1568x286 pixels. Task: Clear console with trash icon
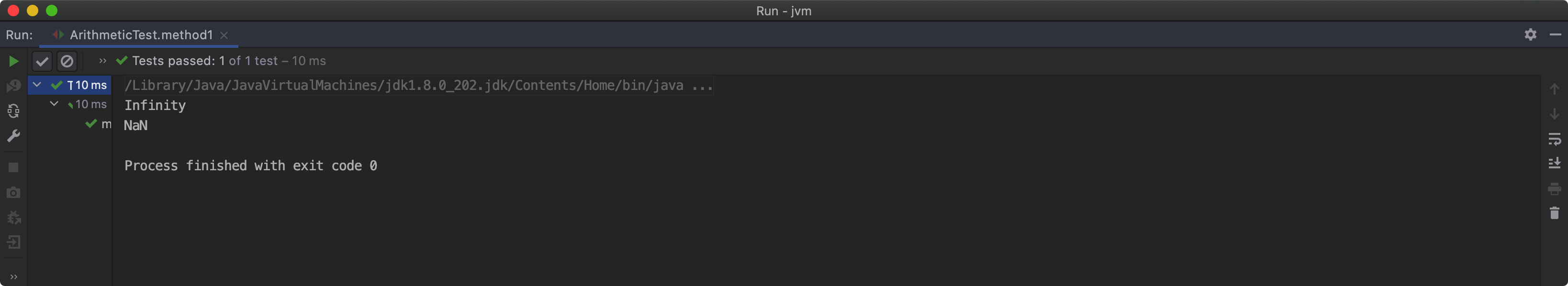tap(1554, 213)
